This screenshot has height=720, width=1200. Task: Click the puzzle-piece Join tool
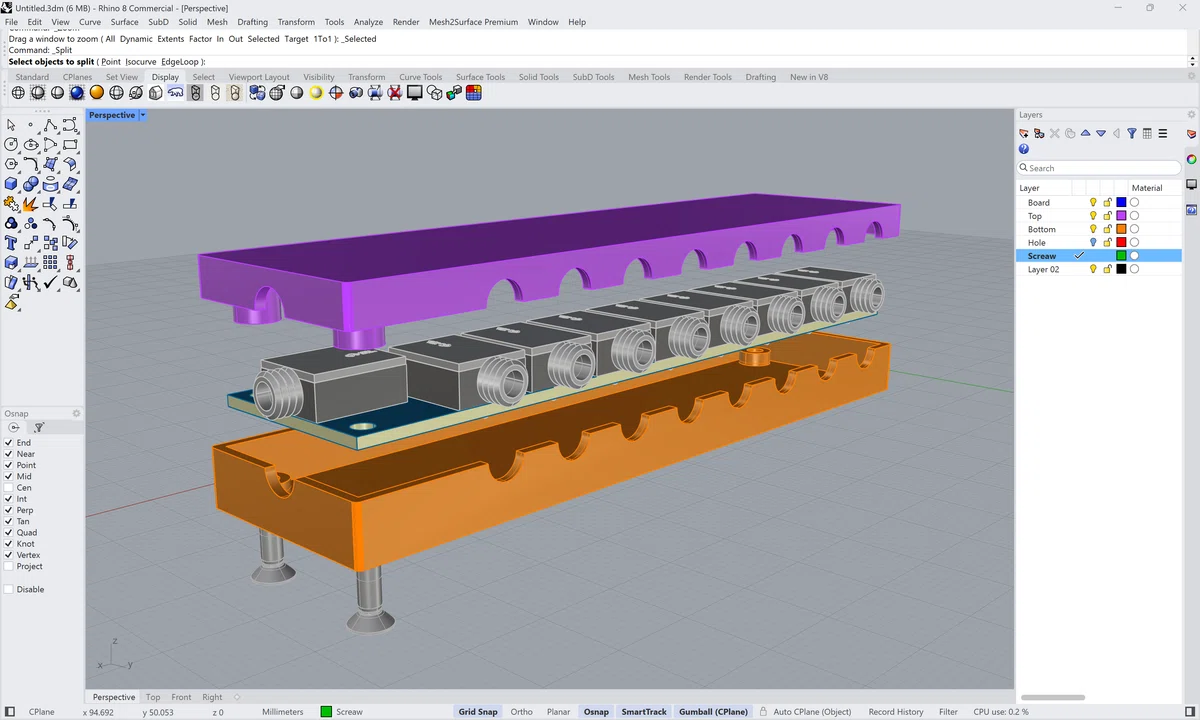point(11,203)
